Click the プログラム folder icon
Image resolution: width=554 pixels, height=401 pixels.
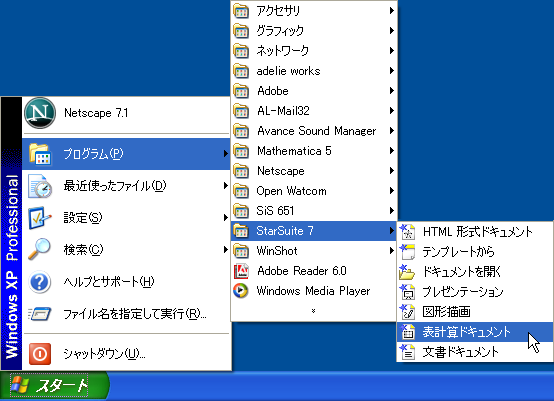tap(40, 154)
